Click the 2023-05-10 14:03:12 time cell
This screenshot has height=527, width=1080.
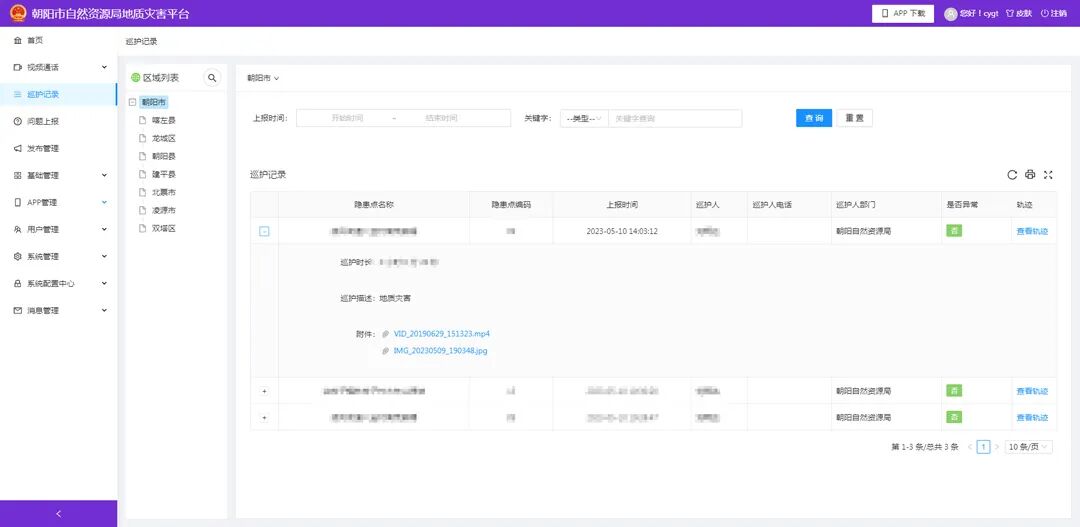(621, 231)
